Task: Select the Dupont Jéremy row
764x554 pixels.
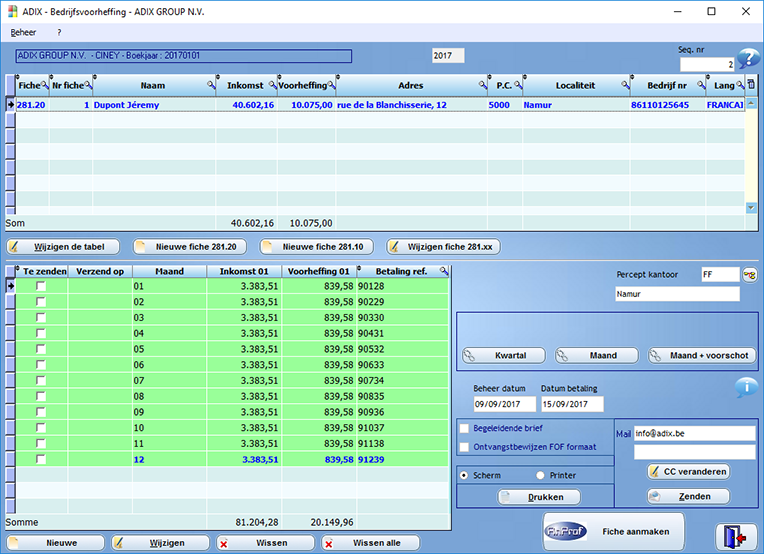Action: click(x=380, y=105)
